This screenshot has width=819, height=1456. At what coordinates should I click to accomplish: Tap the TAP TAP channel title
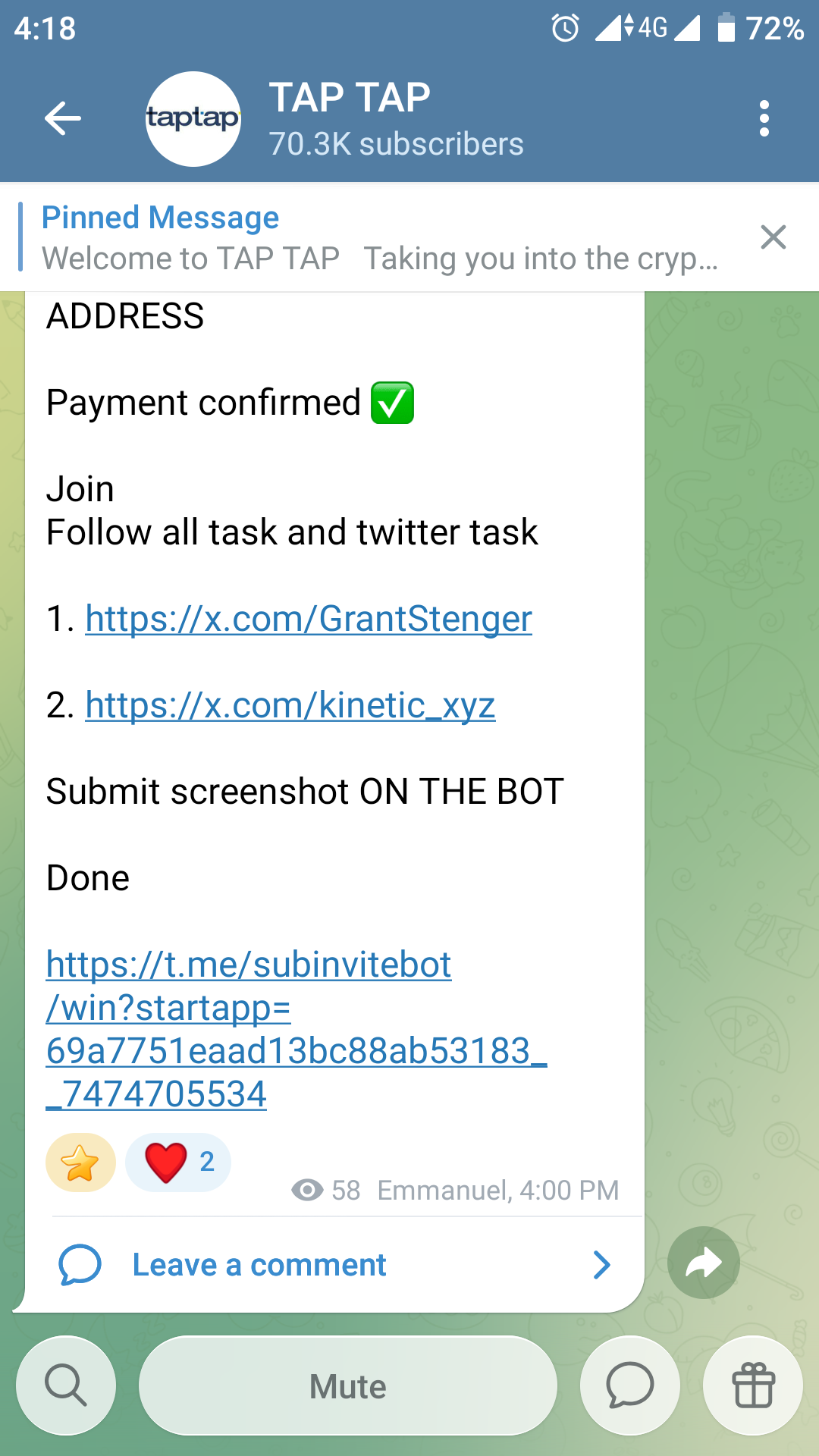[350, 99]
